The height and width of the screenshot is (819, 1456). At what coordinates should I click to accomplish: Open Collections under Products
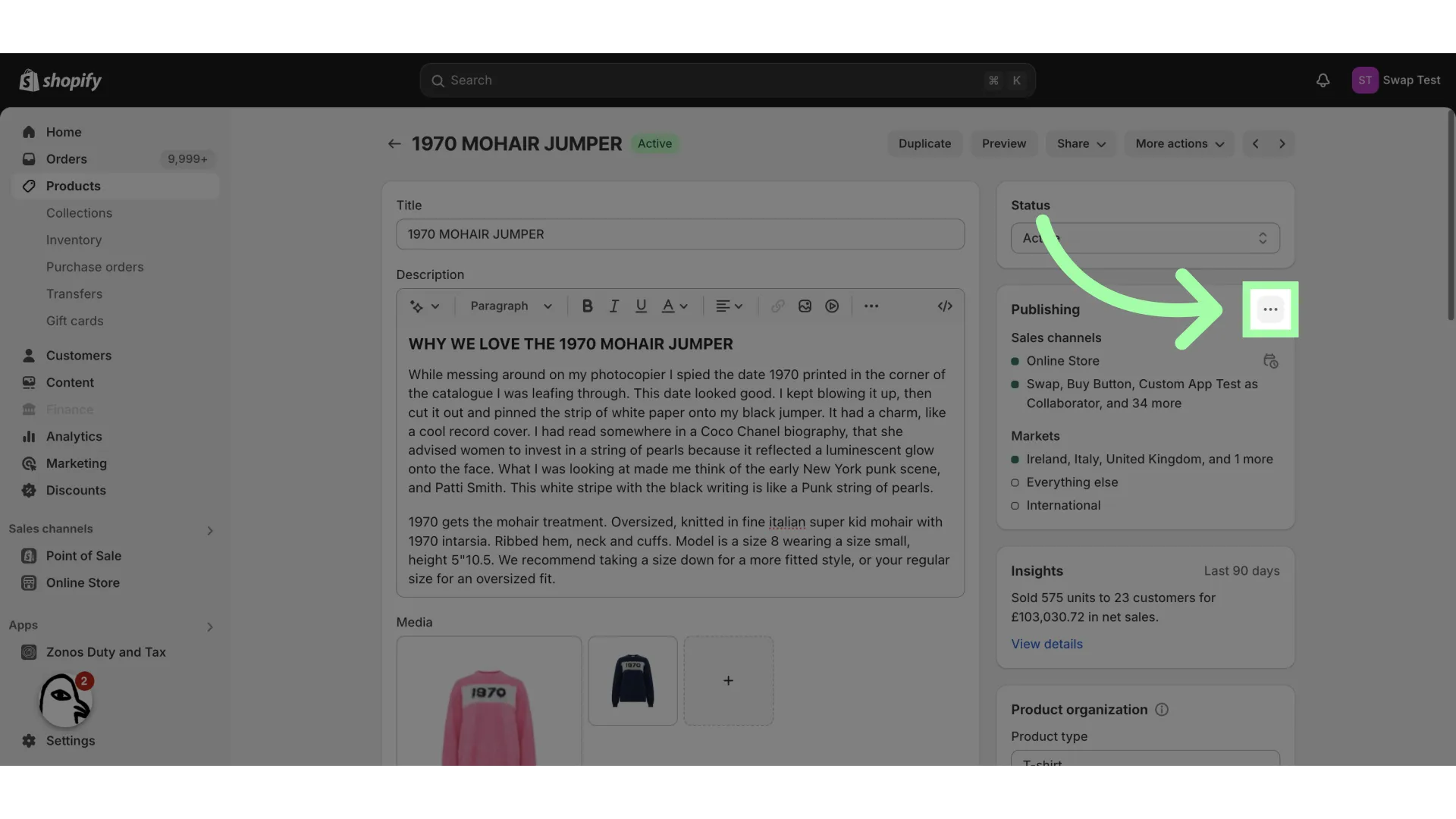tap(79, 213)
